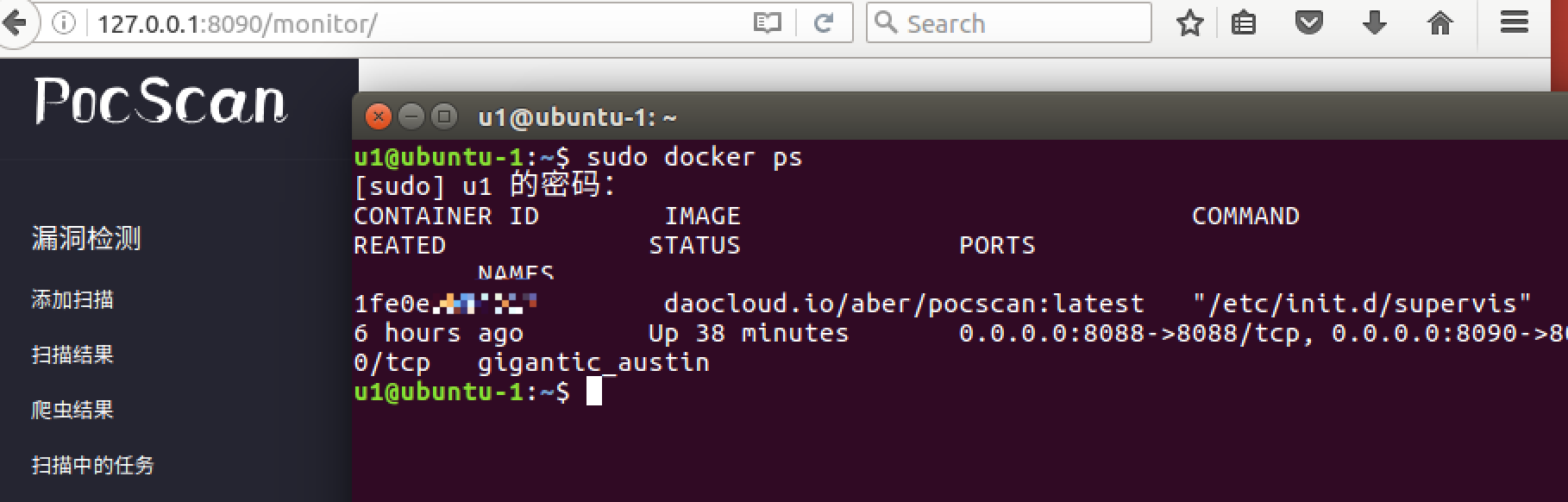This screenshot has width=1568, height=502.
Task: Click the site information icon in the address bar
Action: pyautogui.click(x=65, y=23)
